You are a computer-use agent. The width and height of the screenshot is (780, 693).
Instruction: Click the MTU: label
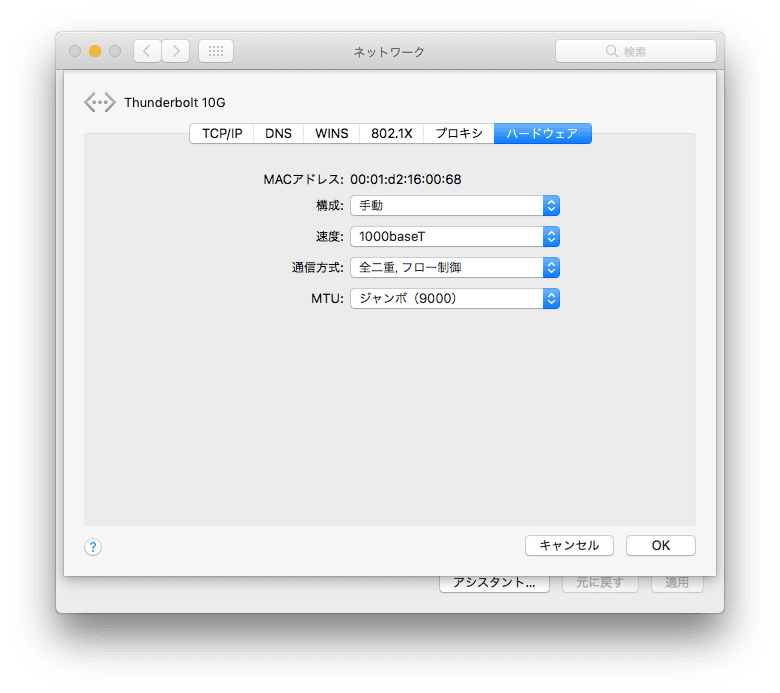tap(327, 298)
